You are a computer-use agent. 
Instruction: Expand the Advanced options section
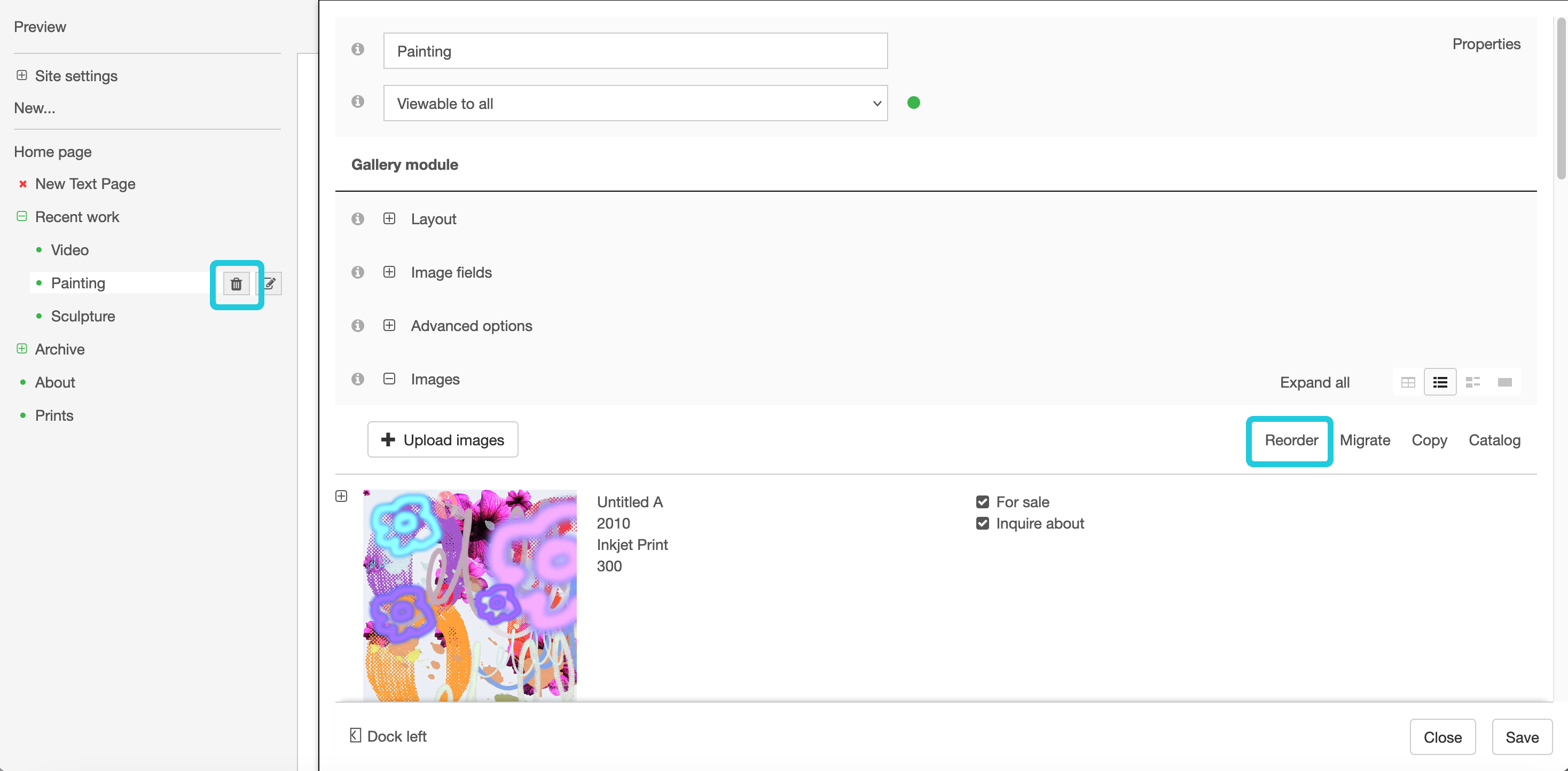pyautogui.click(x=389, y=326)
